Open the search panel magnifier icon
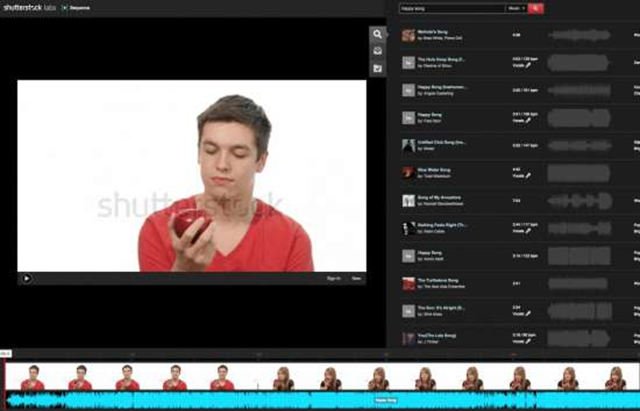The height and width of the screenshot is (411, 640). click(x=378, y=34)
